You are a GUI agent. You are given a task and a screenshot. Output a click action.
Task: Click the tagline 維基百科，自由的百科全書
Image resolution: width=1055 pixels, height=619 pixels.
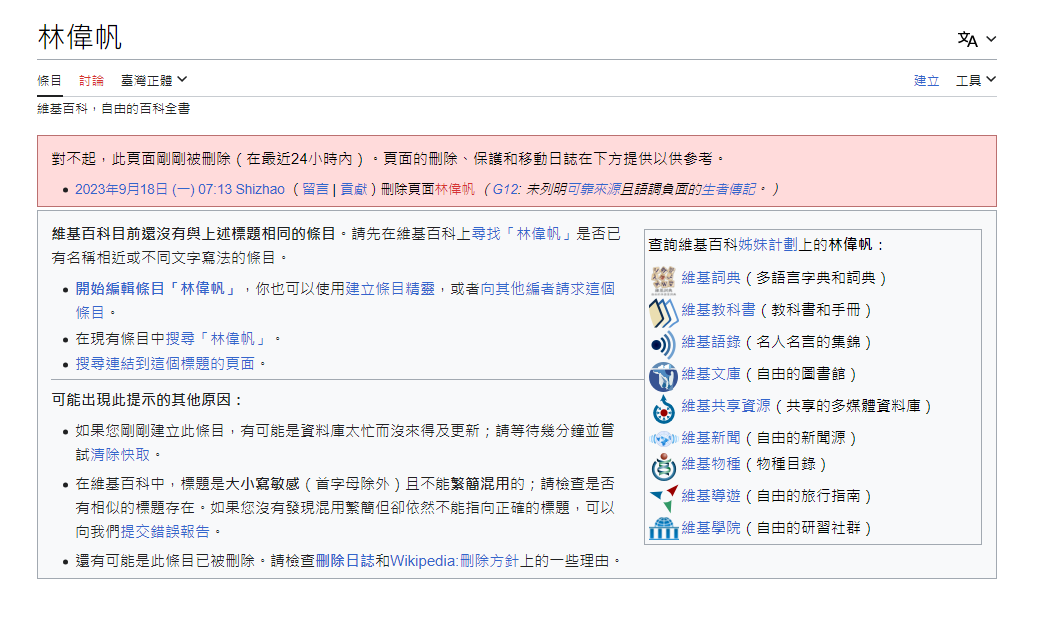coord(114,108)
